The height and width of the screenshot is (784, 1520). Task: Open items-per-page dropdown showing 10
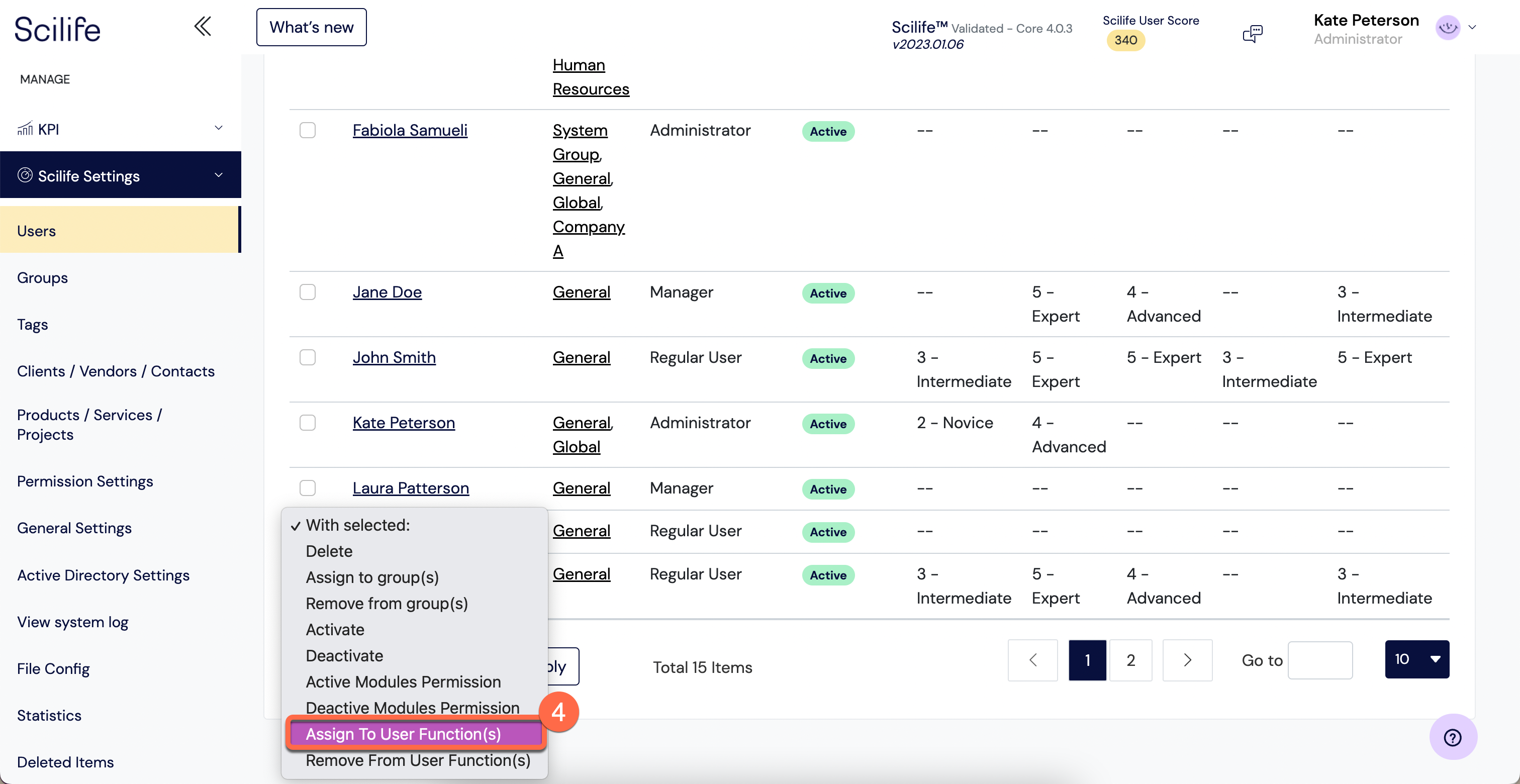[1417, 659]
